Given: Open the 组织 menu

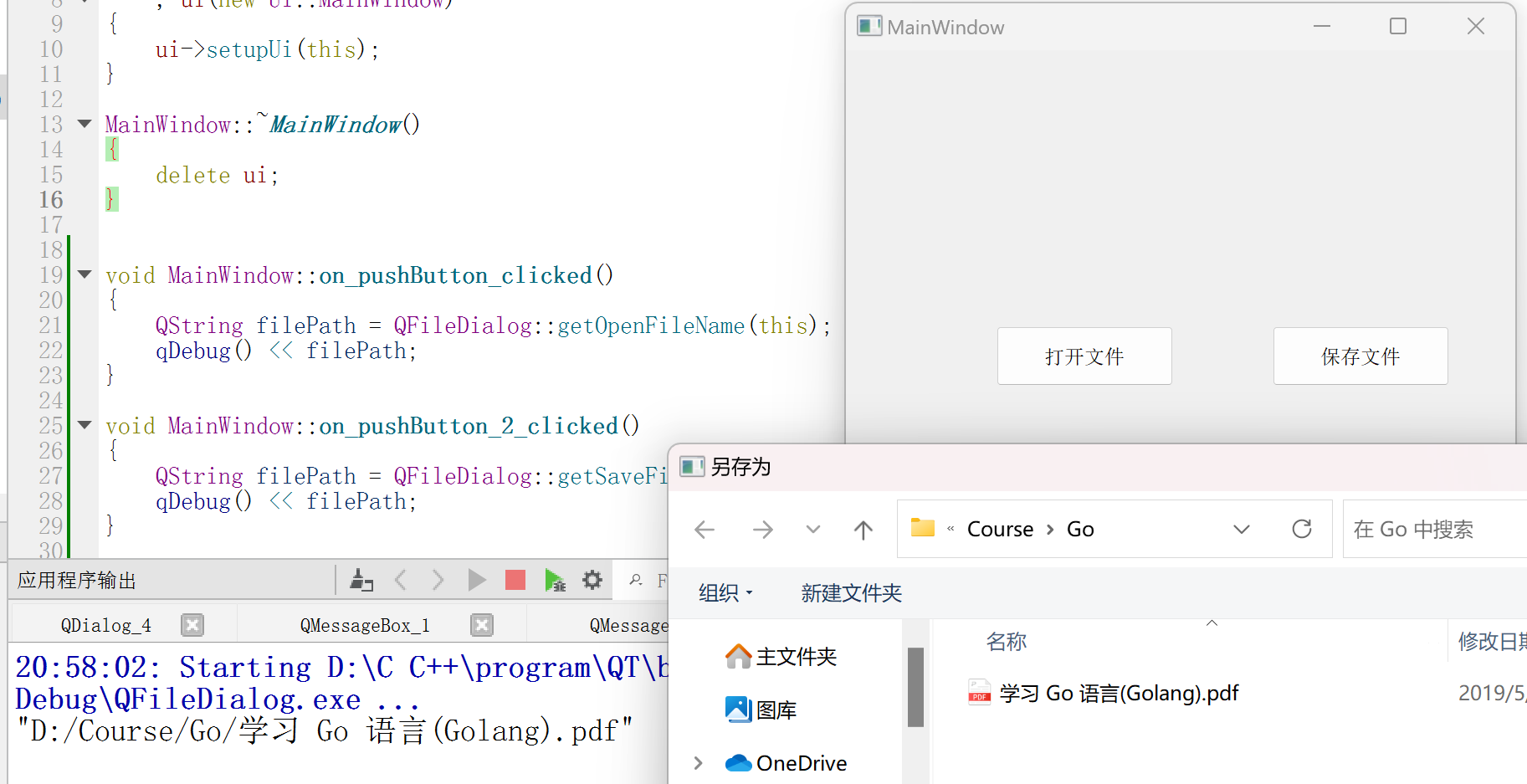Looking at the screenshot, I should pos(725,593).
